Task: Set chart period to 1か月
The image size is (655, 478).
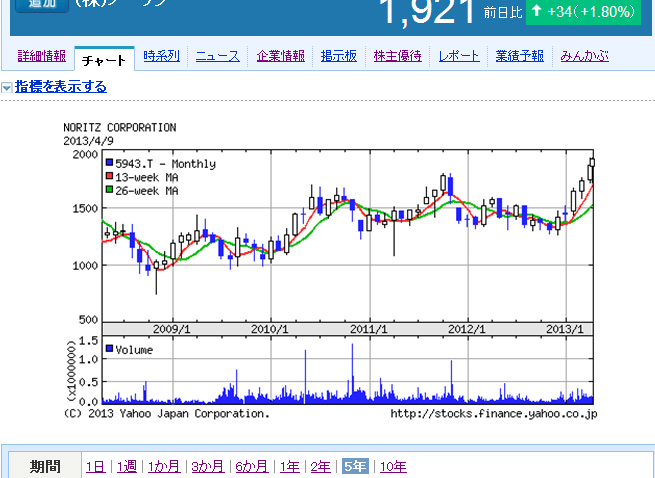Action: click(x=164, y=466)
